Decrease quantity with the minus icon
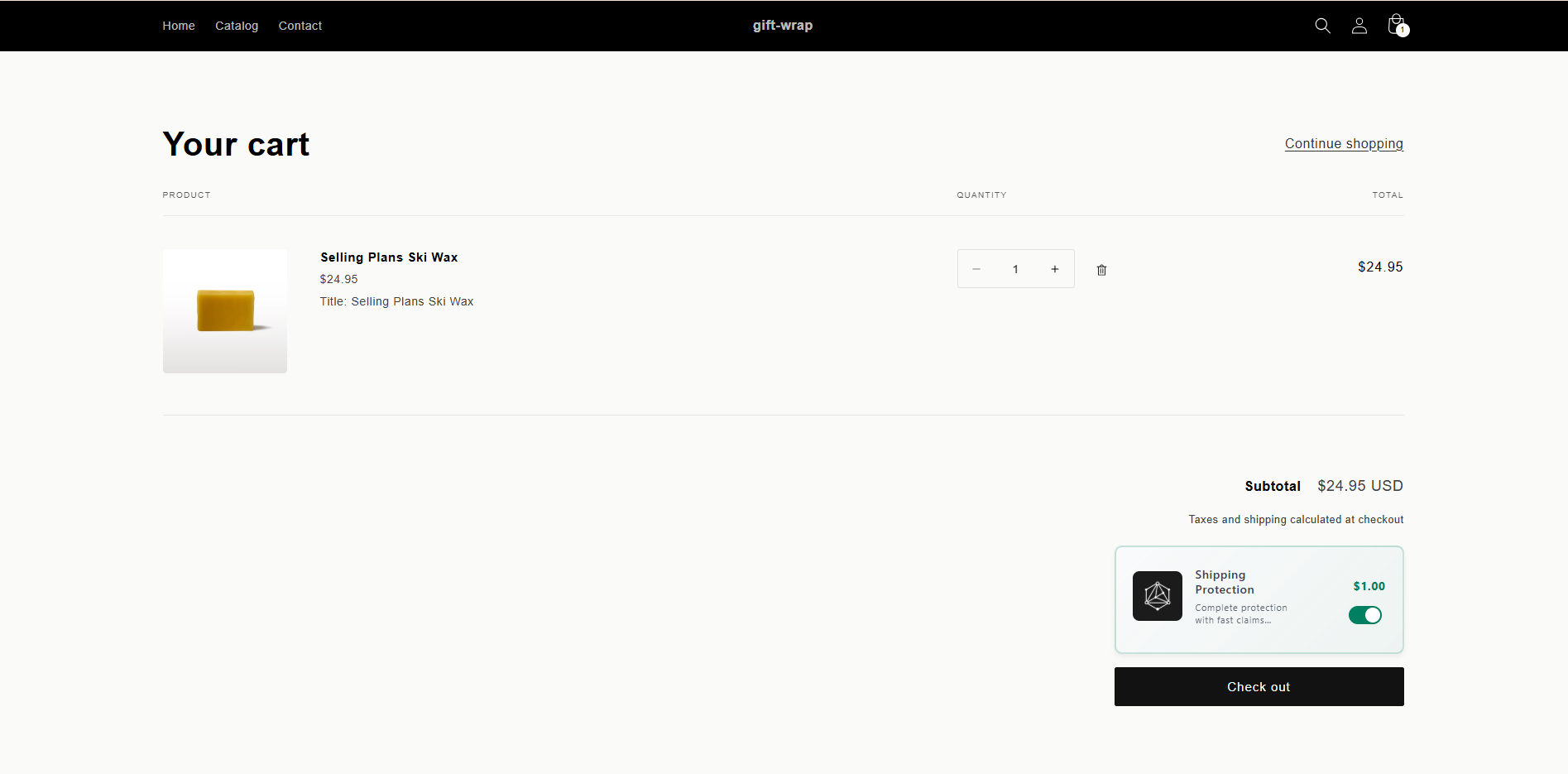This screenshot has height=774, width=1568. pos(976,268)
